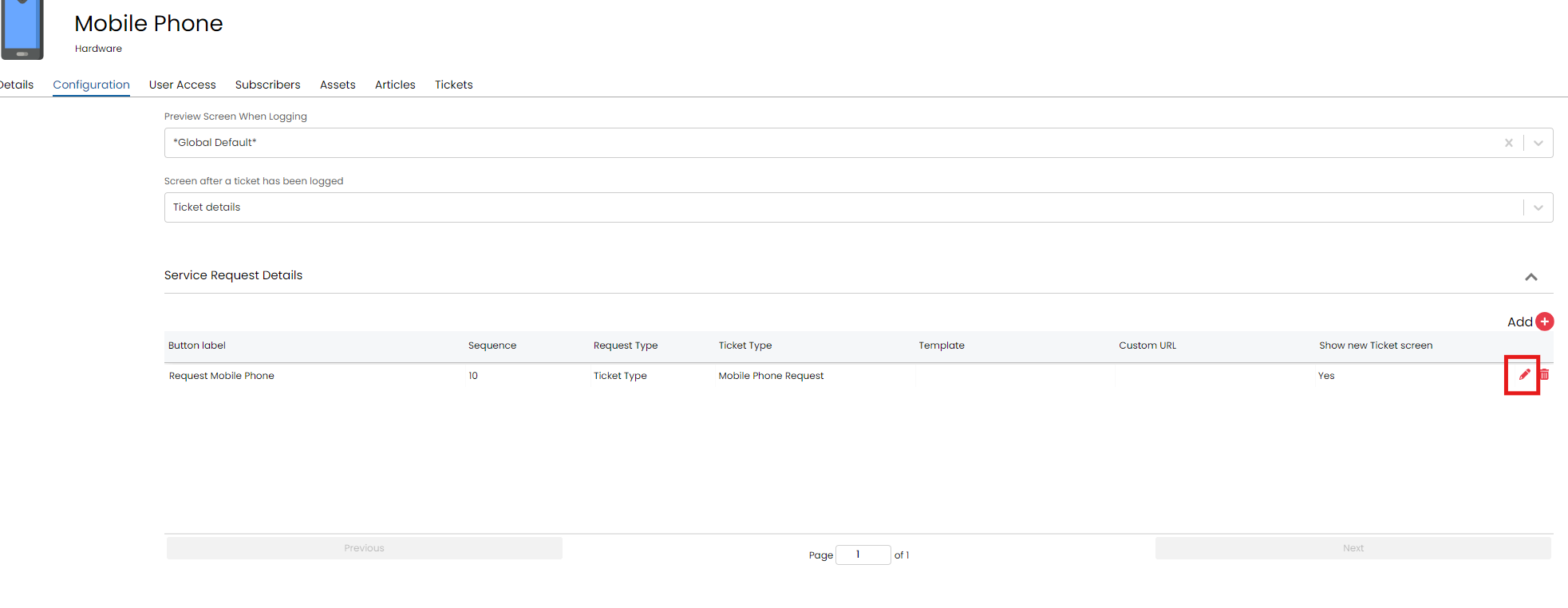Viewport: 1568px width, 608px height.
Task: Select the Configuration tab
Action: pyautogui.click(x=91, y=85)
